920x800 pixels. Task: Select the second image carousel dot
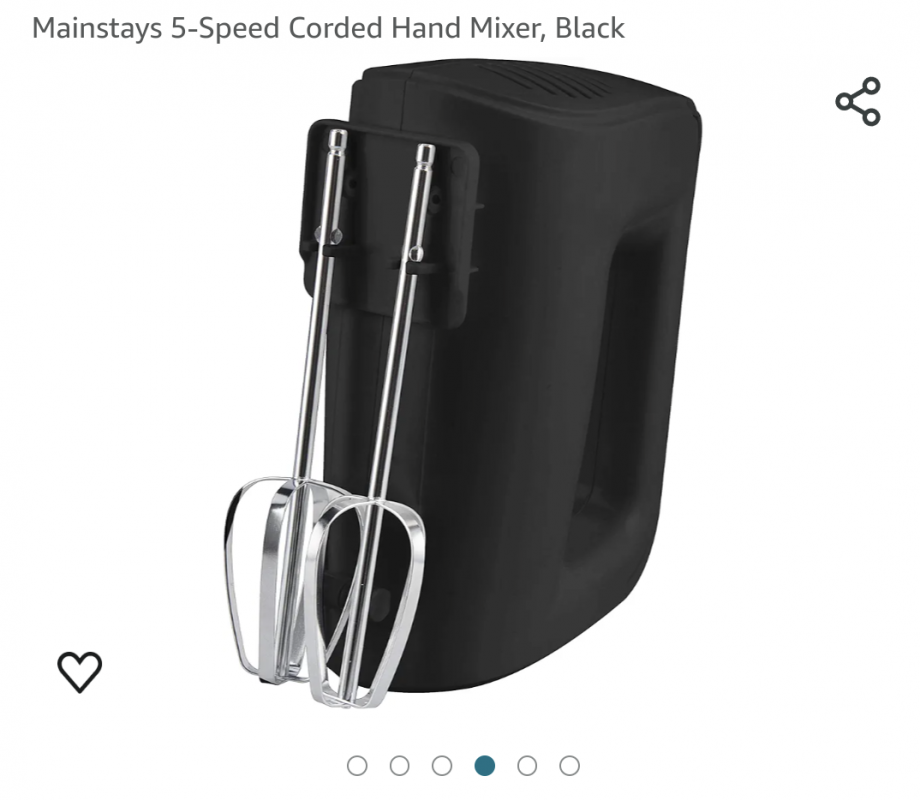coord(400,766)
